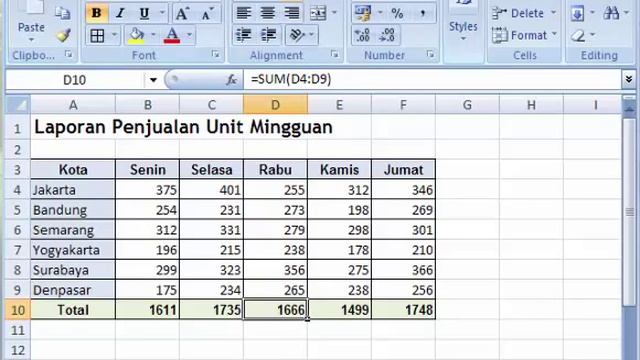
Task: Select the Format Painter brush icon
Action: (x=63, y=36)
